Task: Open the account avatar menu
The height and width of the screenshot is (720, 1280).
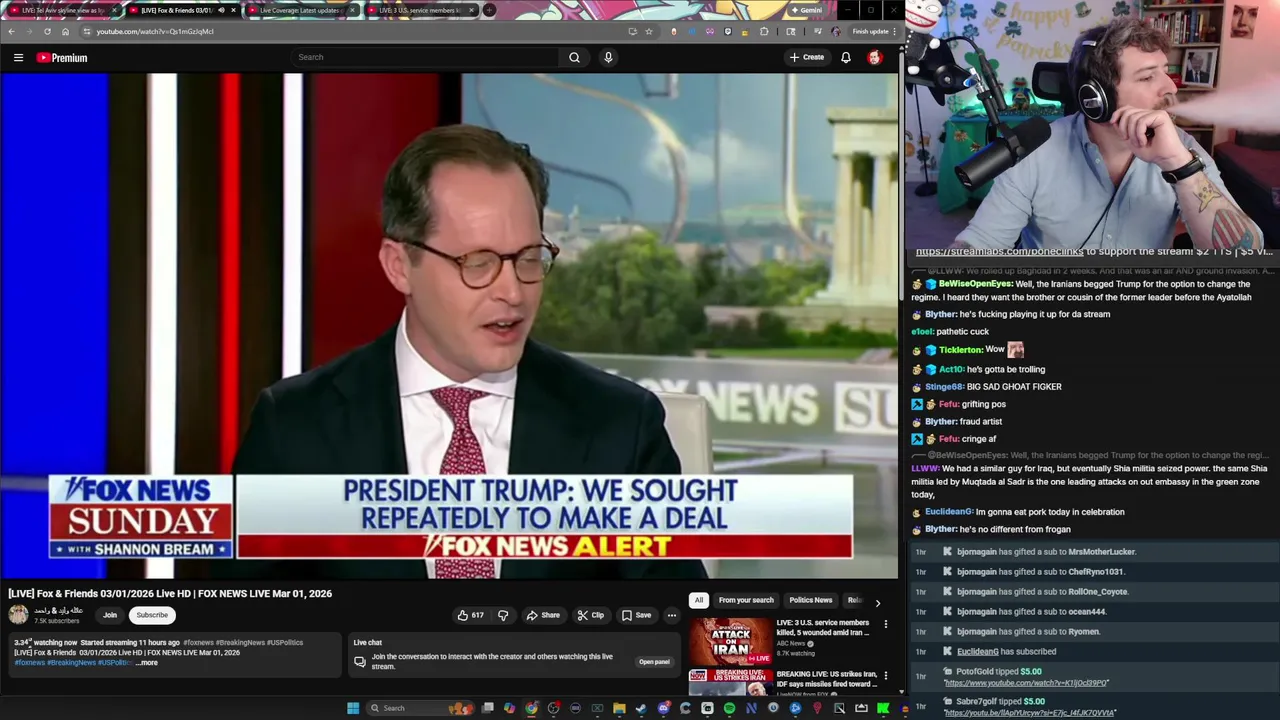Action: click(x=875, y=57)
